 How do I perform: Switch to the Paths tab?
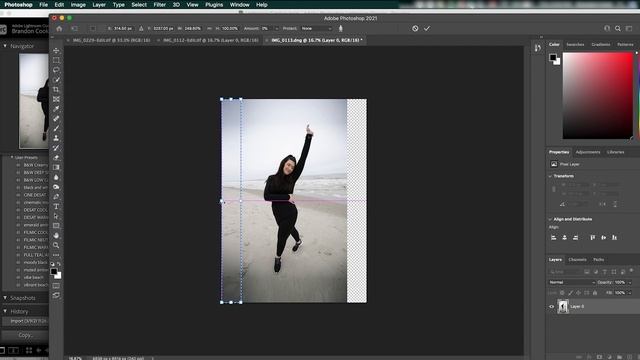tap(598, 260)
